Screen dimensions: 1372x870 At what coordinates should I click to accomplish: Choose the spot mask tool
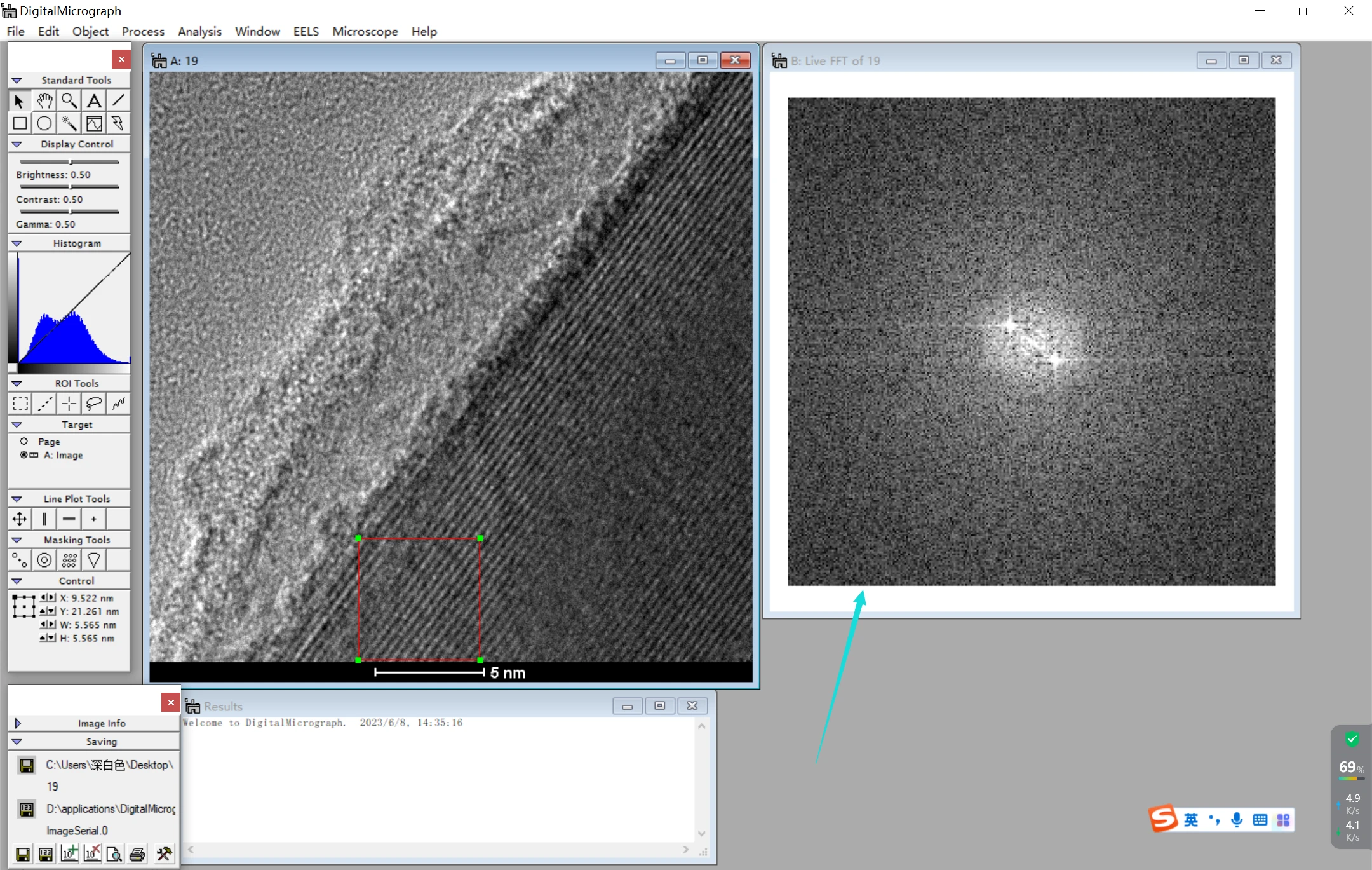pyautogui.click(x=20, y=560)
